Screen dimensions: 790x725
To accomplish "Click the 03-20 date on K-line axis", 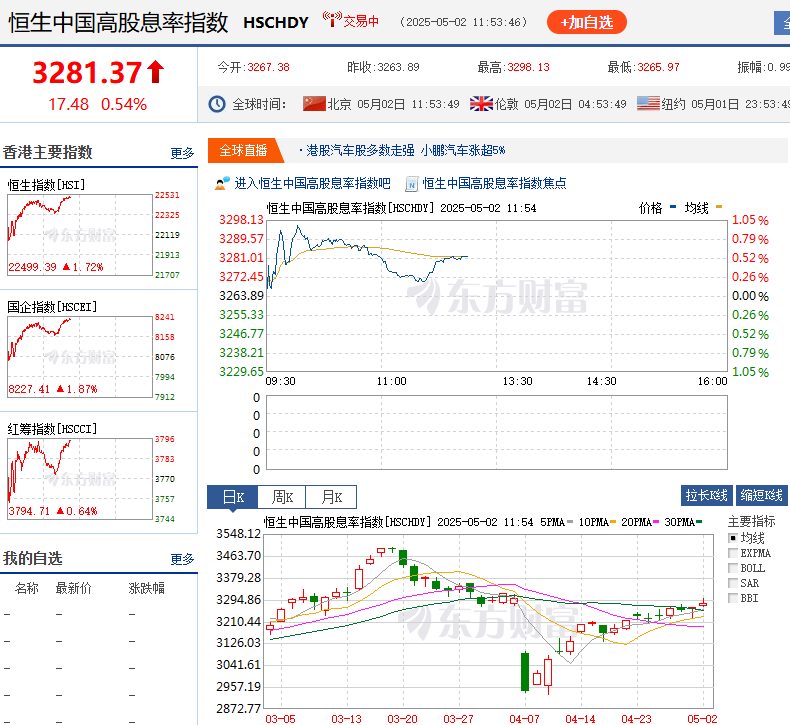I will 402,719.
